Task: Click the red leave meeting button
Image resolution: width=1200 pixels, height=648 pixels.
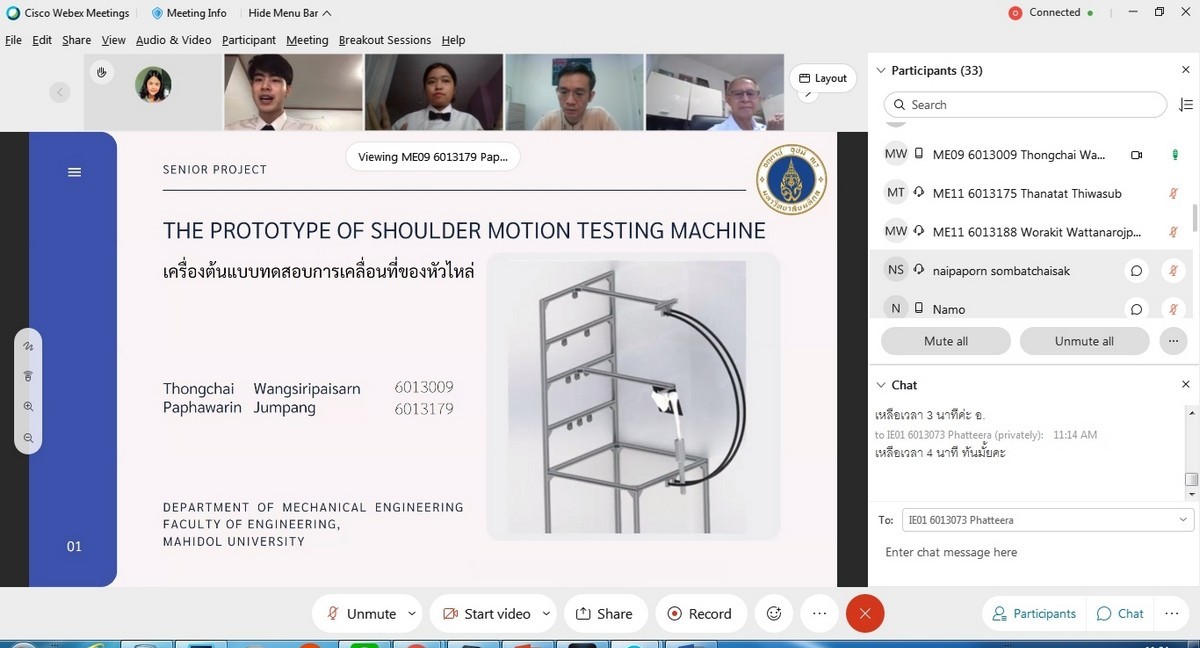Action: click(x=865, y=614)
